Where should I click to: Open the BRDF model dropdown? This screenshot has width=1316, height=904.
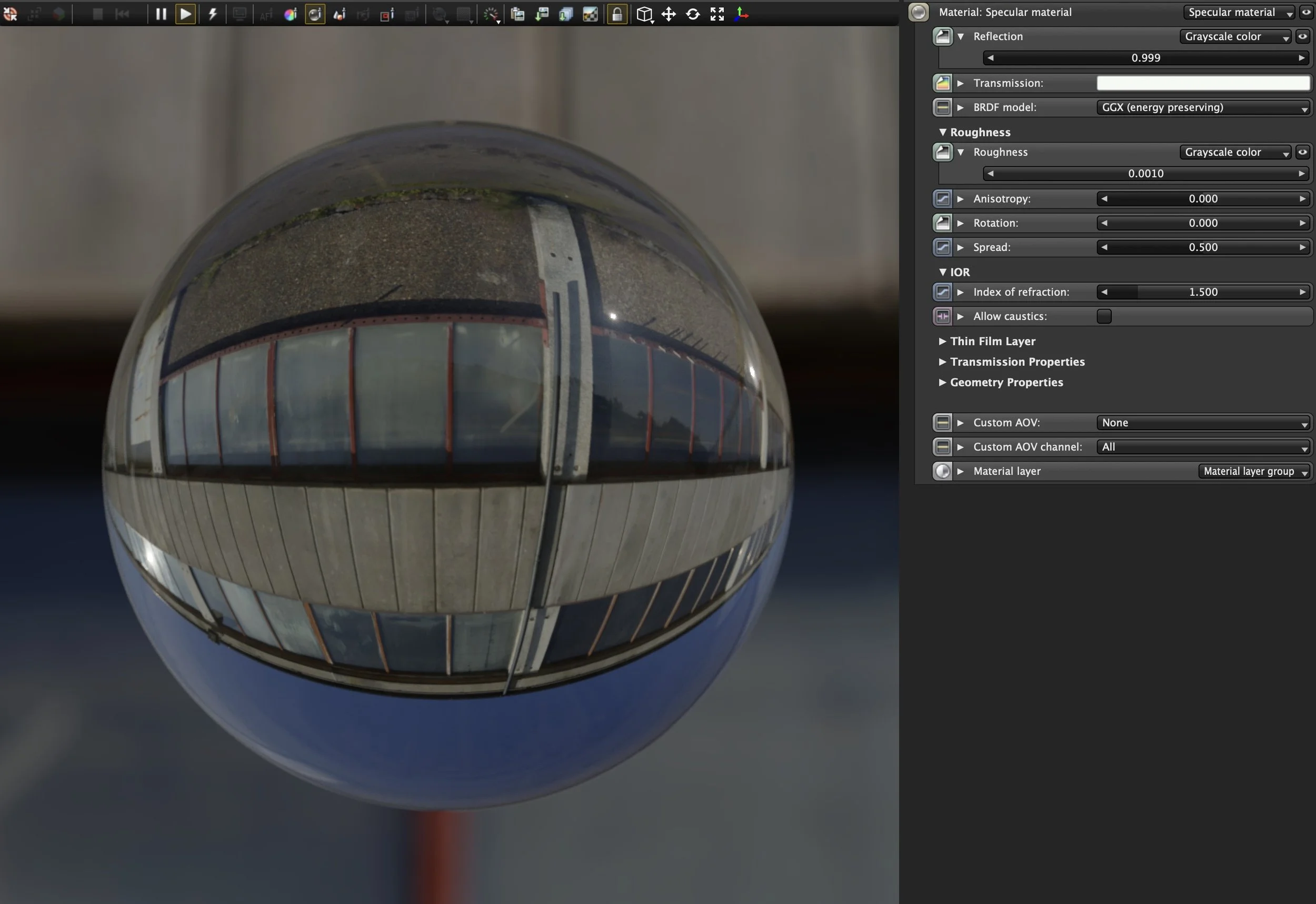coord(1203,107)
